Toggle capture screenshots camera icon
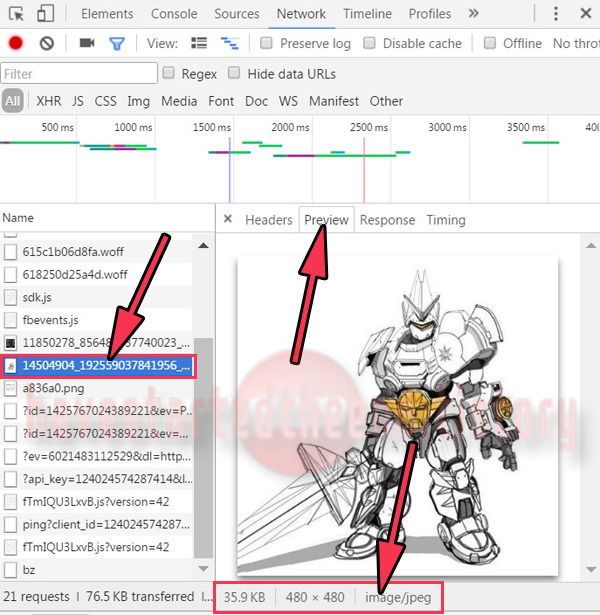 click(x=87, y=42)
